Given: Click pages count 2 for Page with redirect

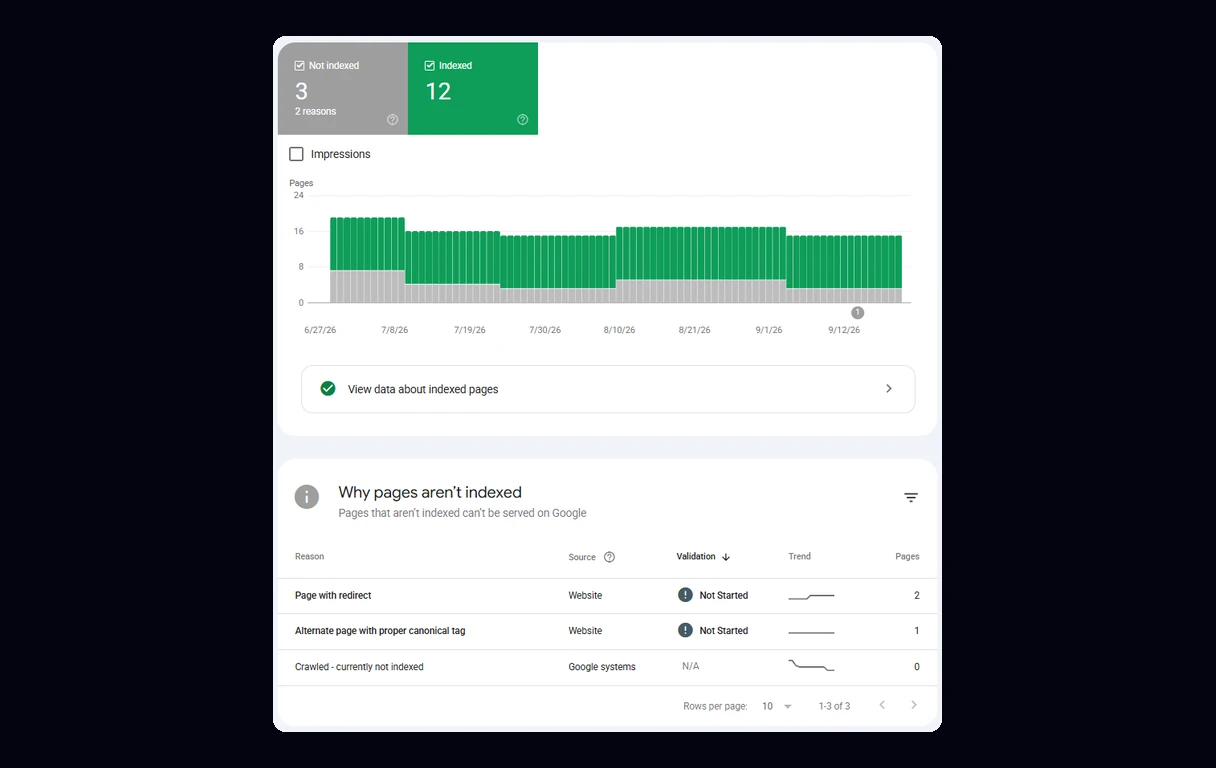Looking at the screenshot, I should click(x=916, y=596).
